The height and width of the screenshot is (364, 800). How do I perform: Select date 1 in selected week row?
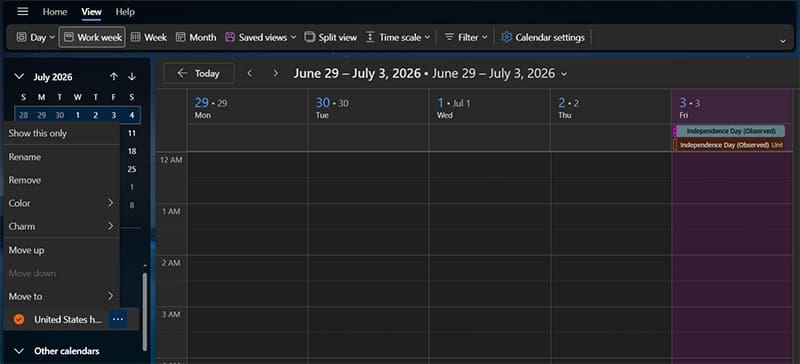(78, 115)
